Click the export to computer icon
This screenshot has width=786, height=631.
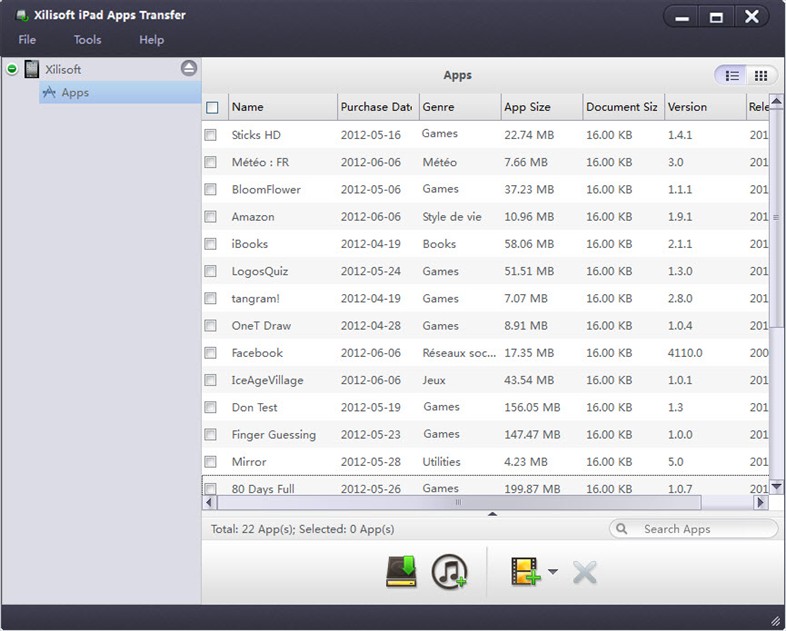[401, 571]
